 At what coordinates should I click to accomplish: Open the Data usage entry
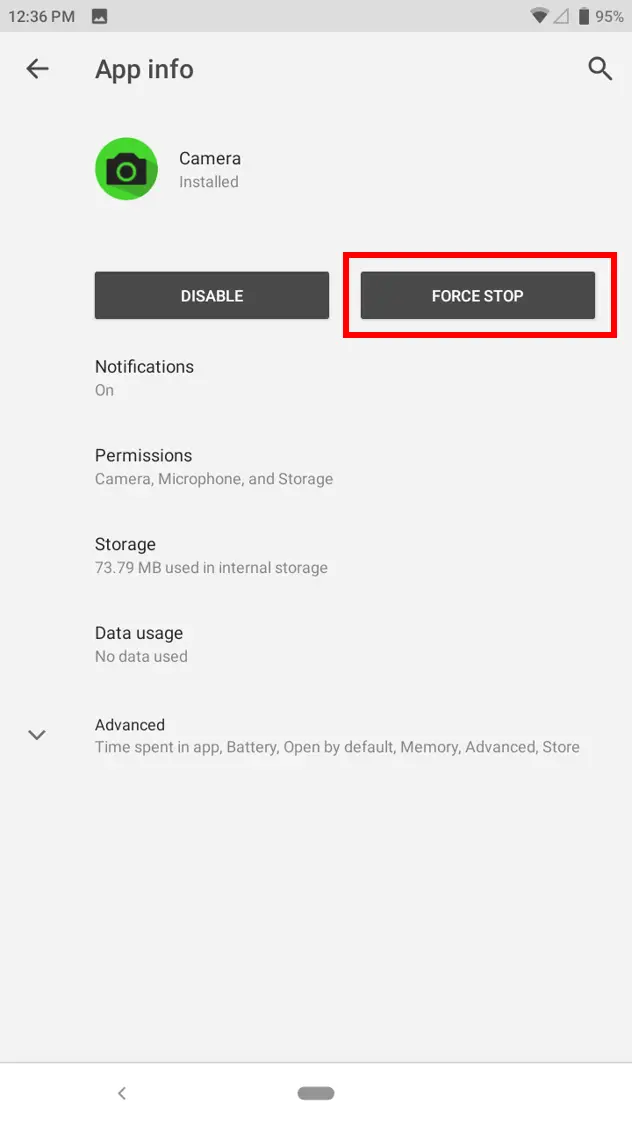pyautogui.click(x=139, y=644)
